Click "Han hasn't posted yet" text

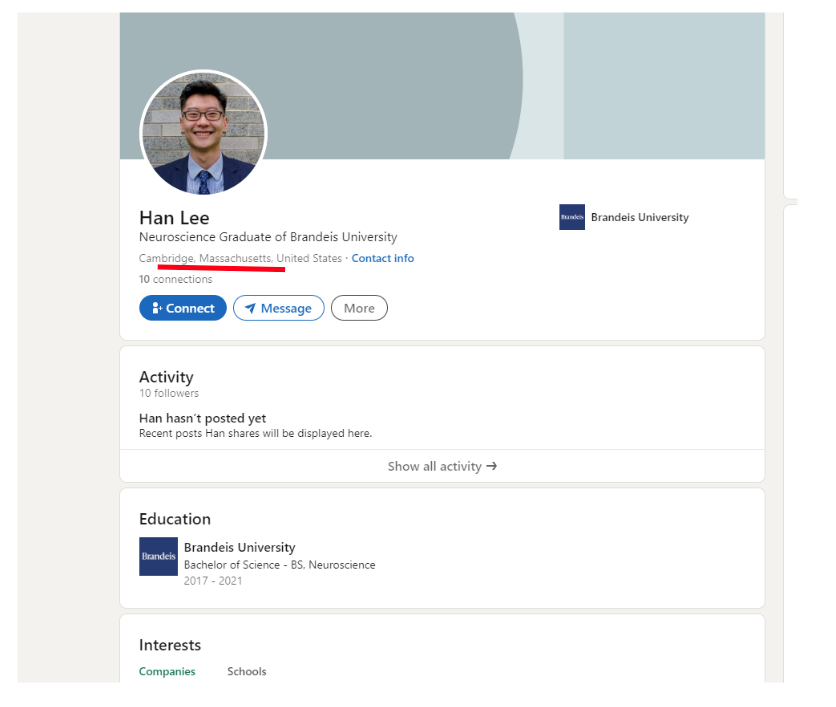point(203,419)
